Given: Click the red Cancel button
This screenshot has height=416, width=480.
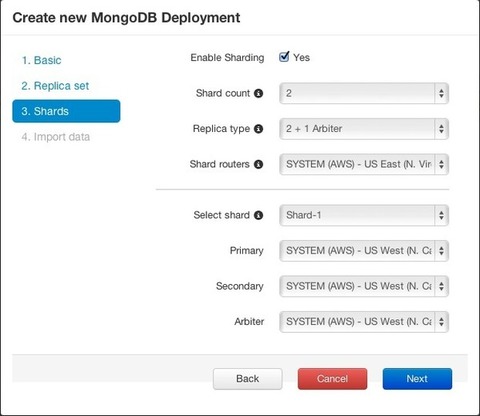Looking at the screenshot, I should pyautogui.click(x=332, y=379).
